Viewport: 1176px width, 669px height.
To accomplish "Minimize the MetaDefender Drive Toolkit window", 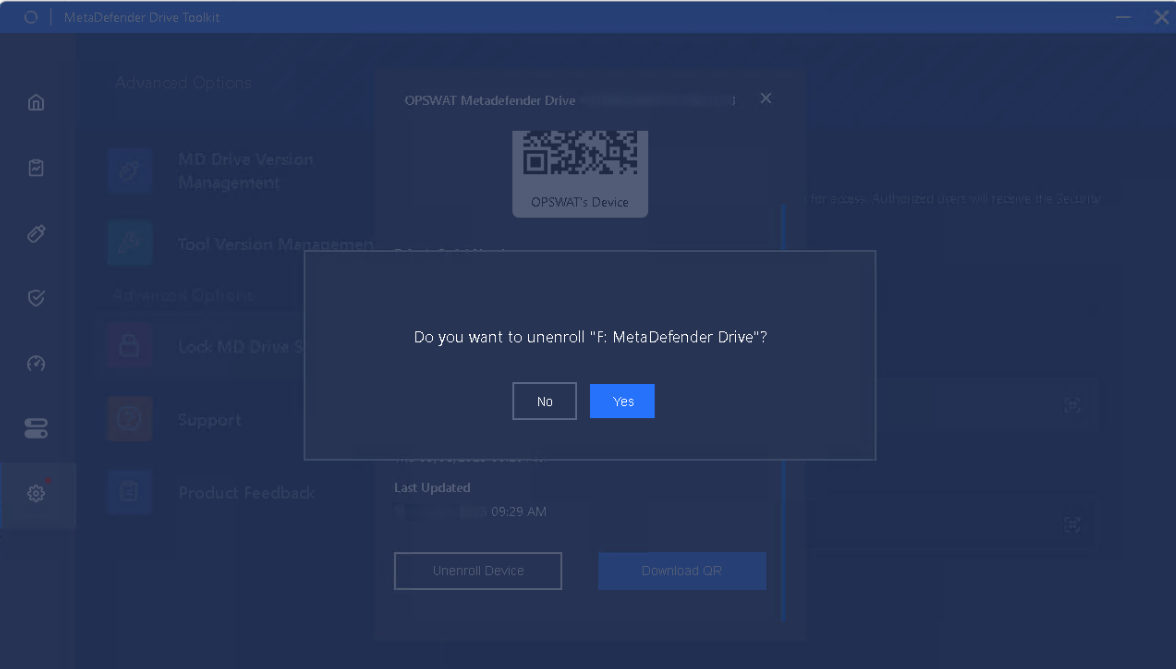I will pos(1123,17).
